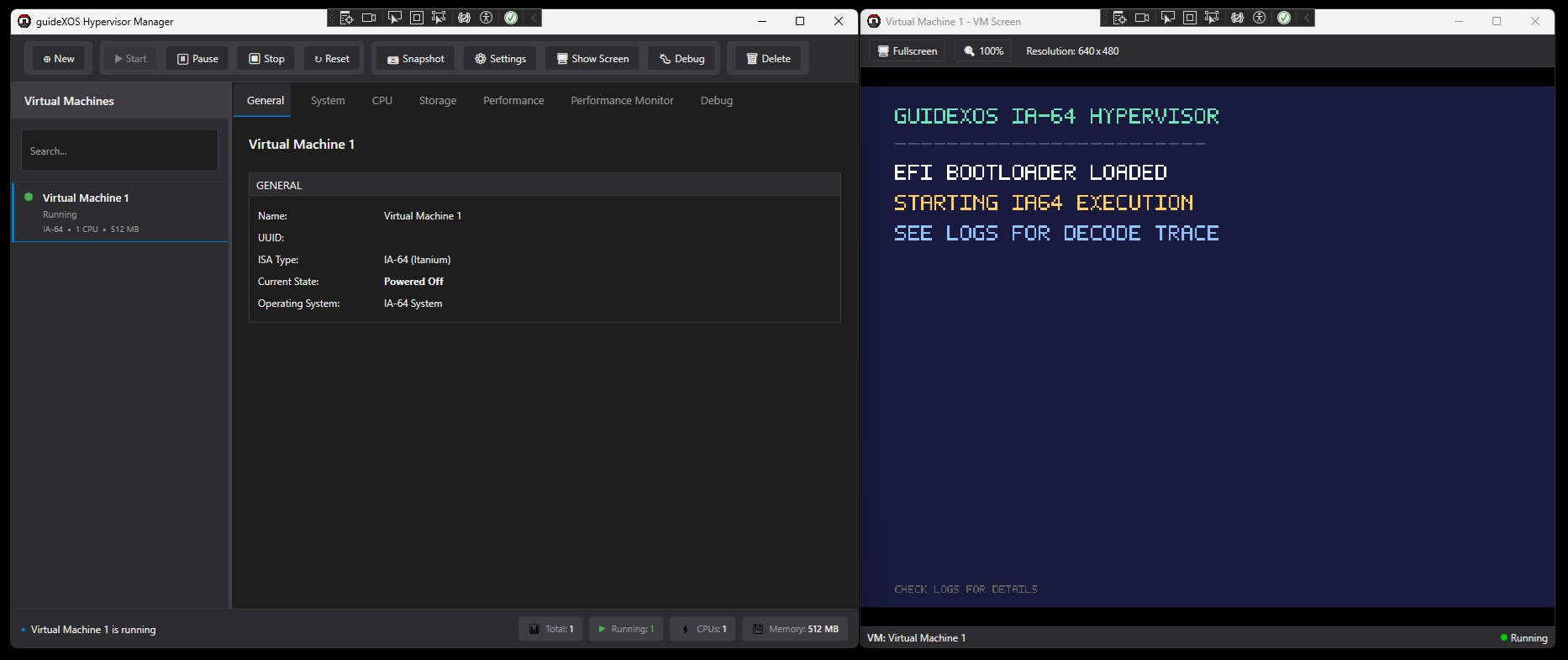Click the Running: 1 status indicator
The image size is (1568, 660).
[626, 629]
